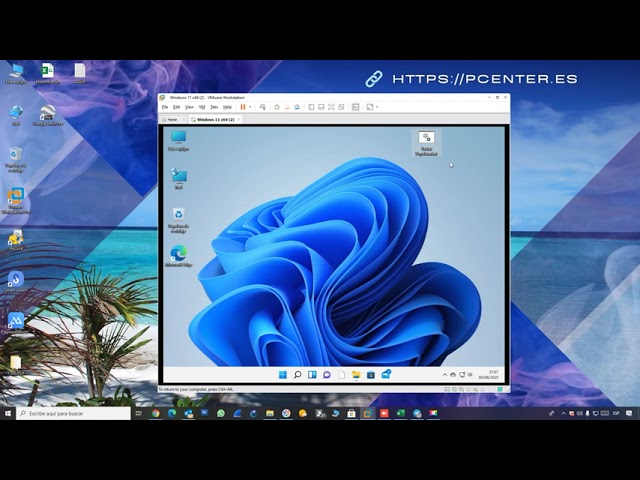Image resolution: width=640 pixels, height=480 pixels.
Task: Open Microsoft Edge from the host taskbar
Action: pyautogui.click(x=172, y=413)
